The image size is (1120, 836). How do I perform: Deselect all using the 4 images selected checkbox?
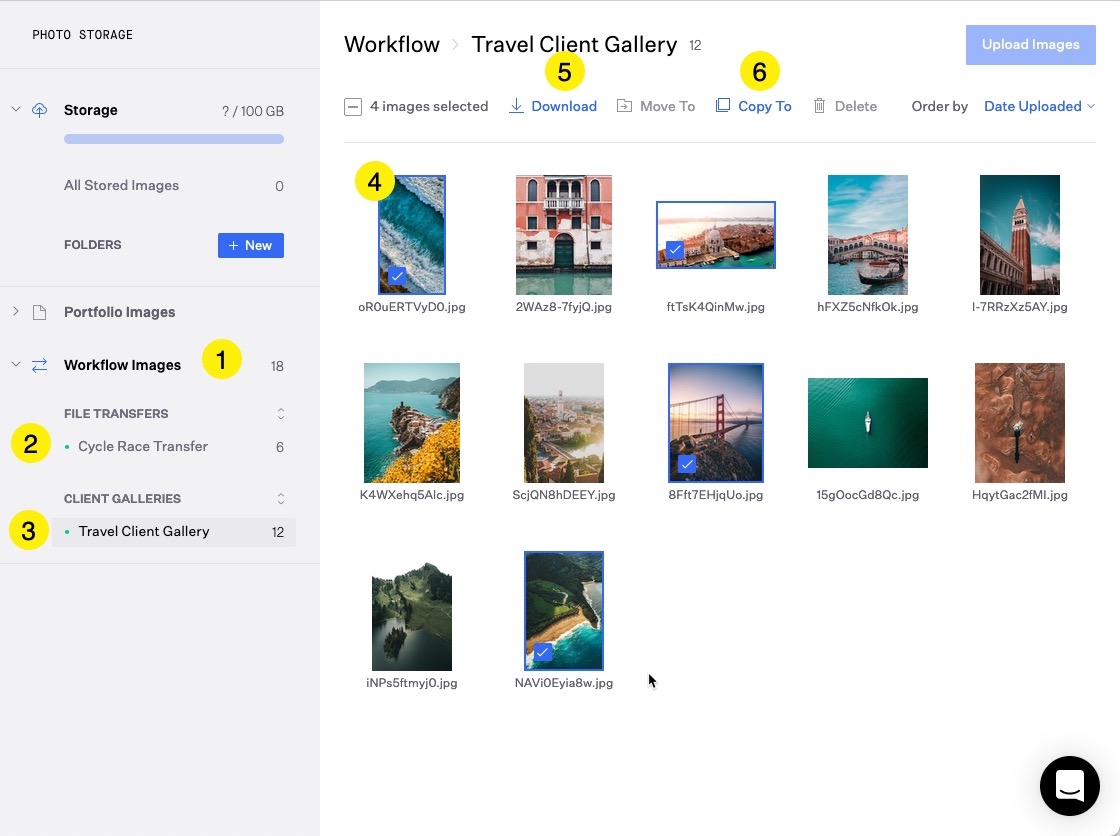click(x=353, y=107)
